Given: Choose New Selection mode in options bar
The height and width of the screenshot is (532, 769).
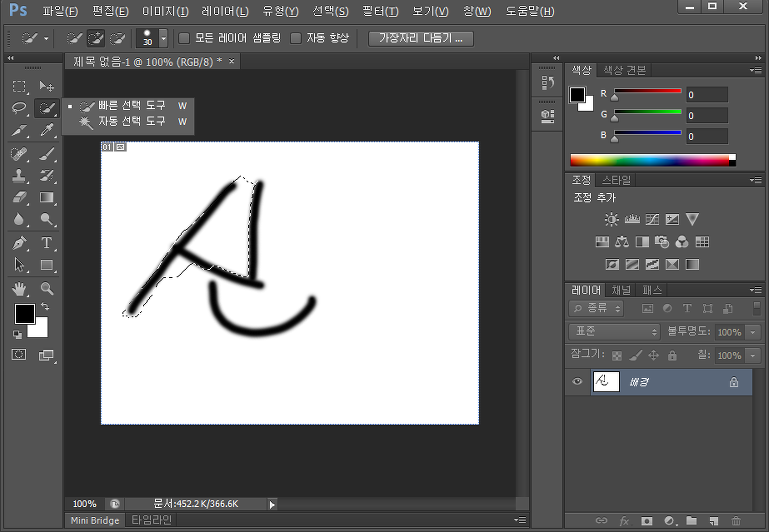Looking at the screenshot, I should pos(74,38).
